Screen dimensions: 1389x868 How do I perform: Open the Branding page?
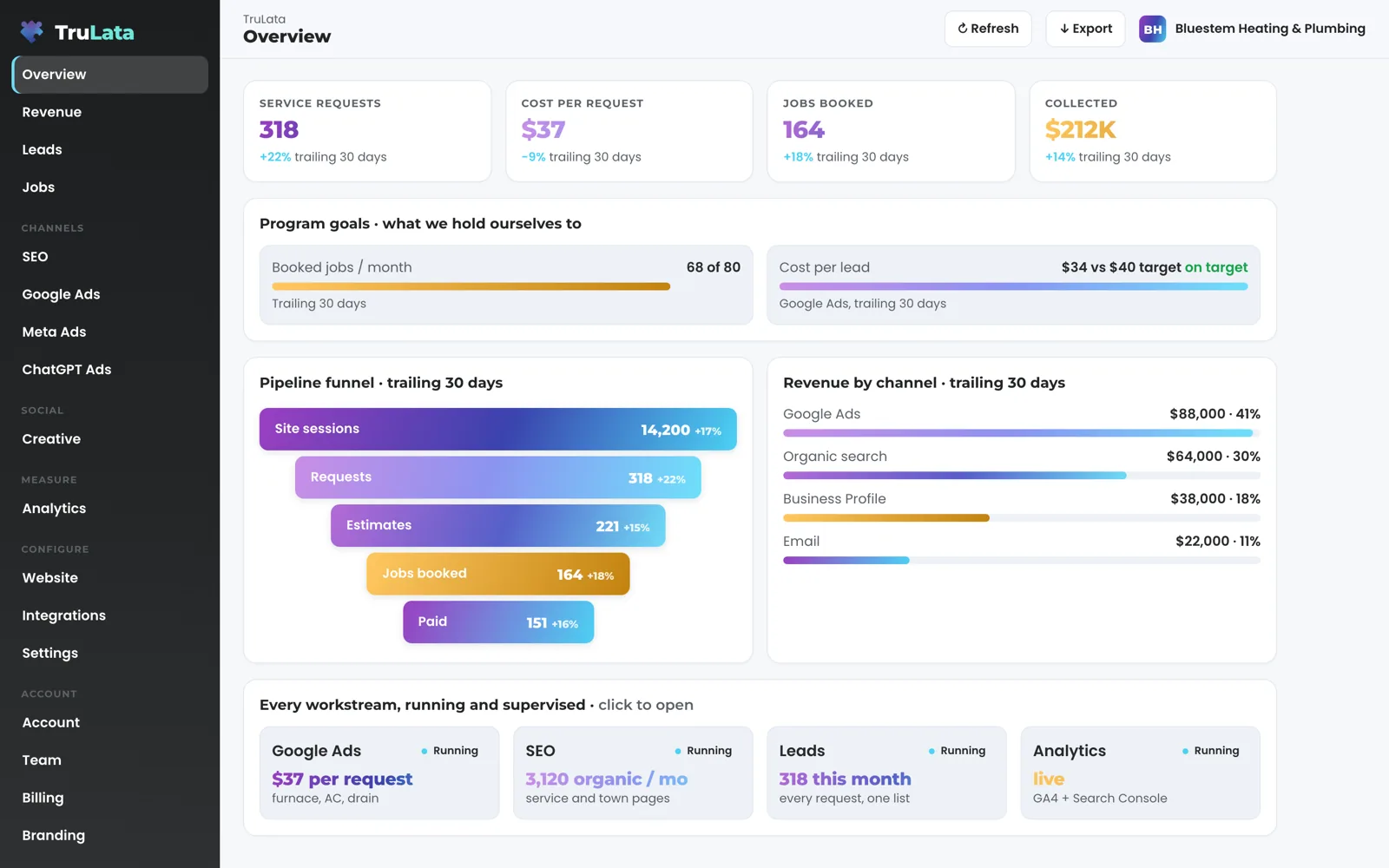(110, 835)
